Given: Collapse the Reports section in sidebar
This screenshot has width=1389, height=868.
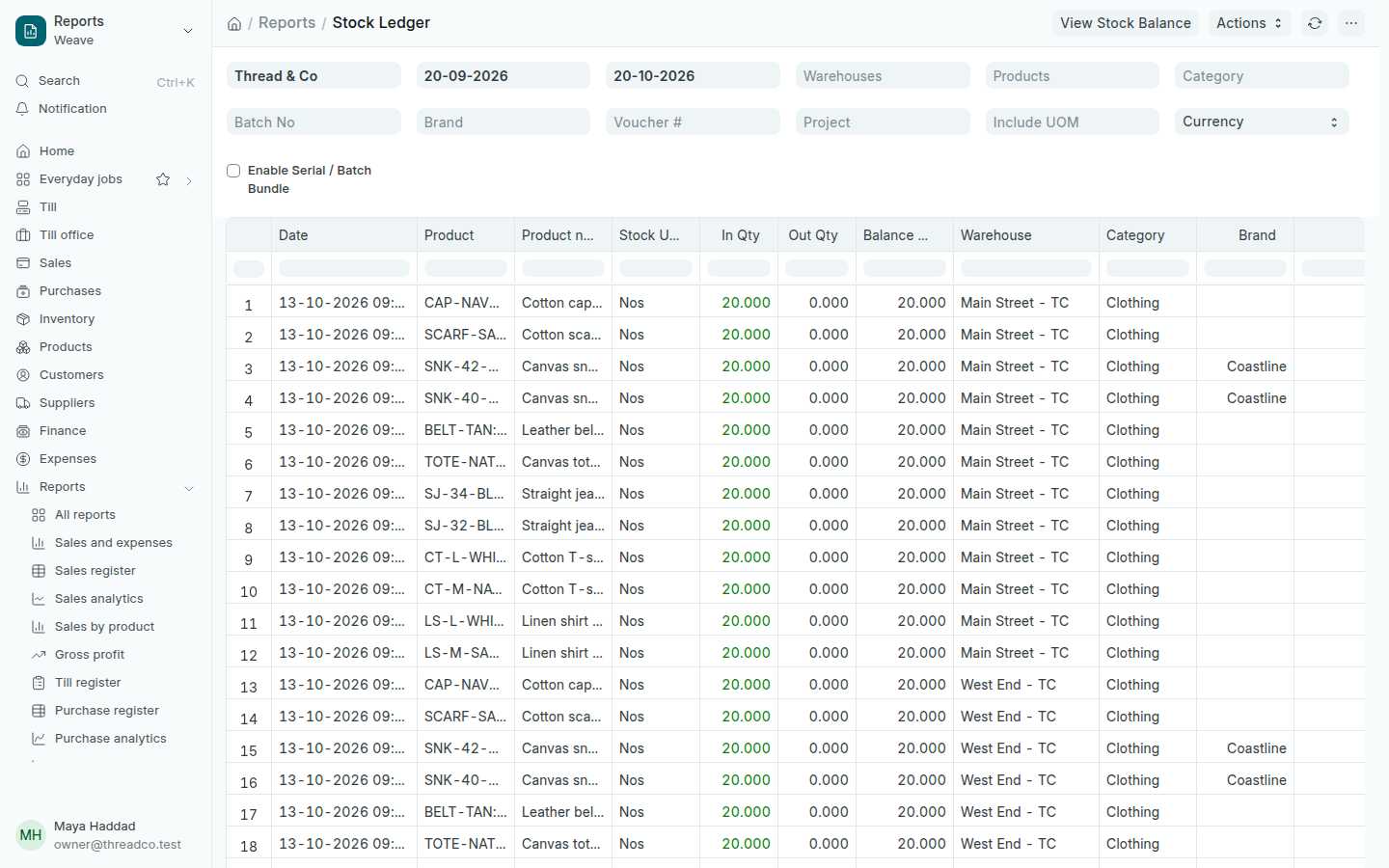Looking at the screenshot, I should pos(189,488).
